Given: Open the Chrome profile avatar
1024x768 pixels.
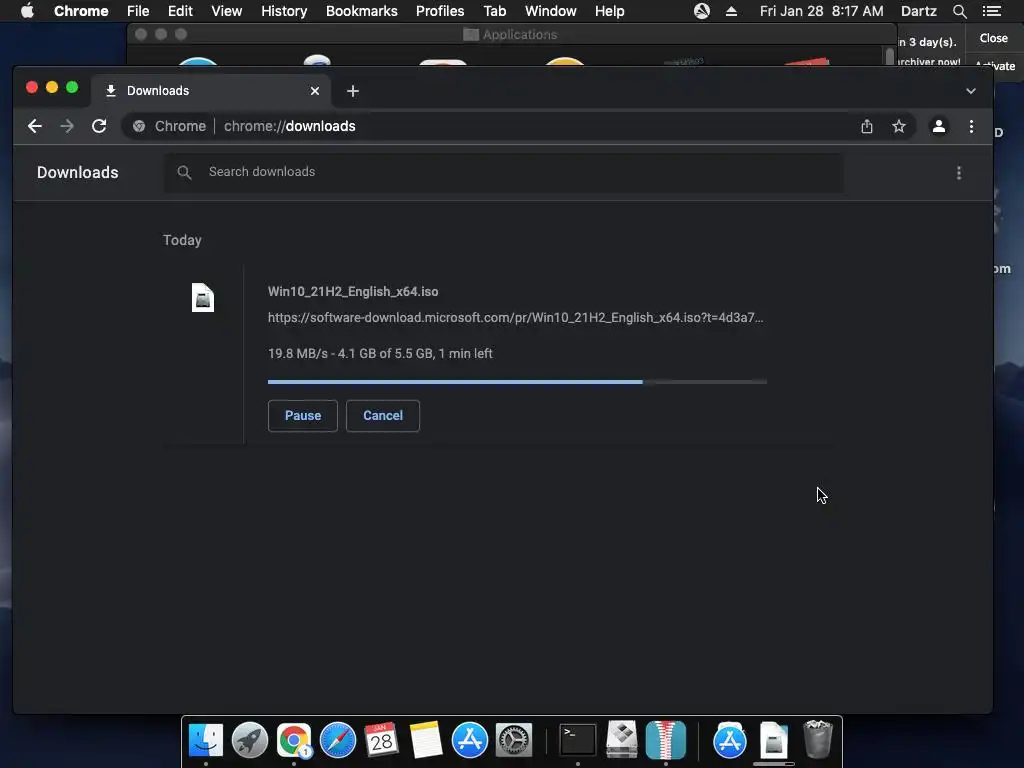Looking at the screenshot, I should pos(938,126).
